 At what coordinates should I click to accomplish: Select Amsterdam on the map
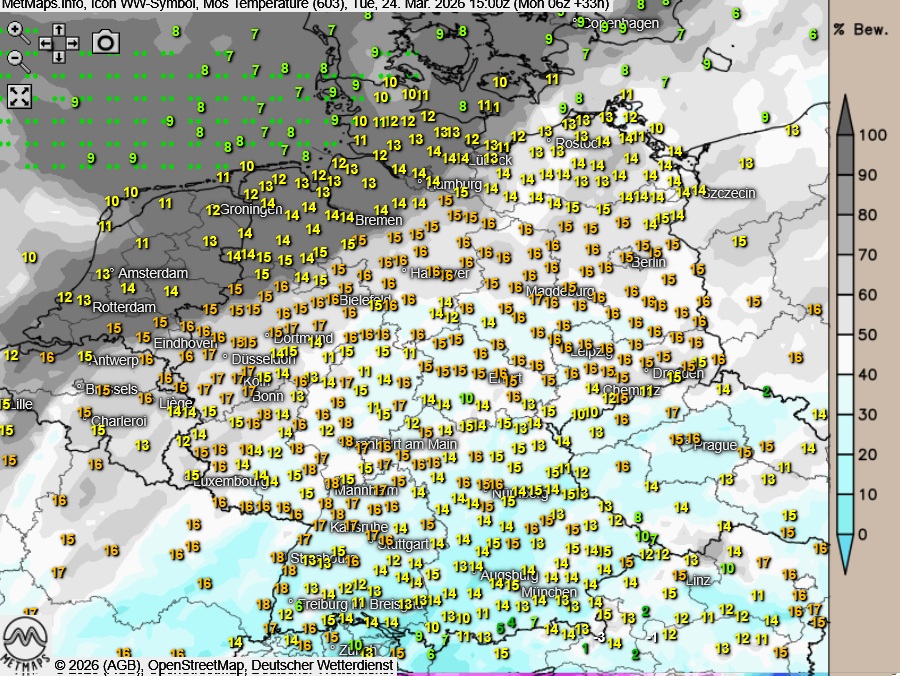[153, 273]
